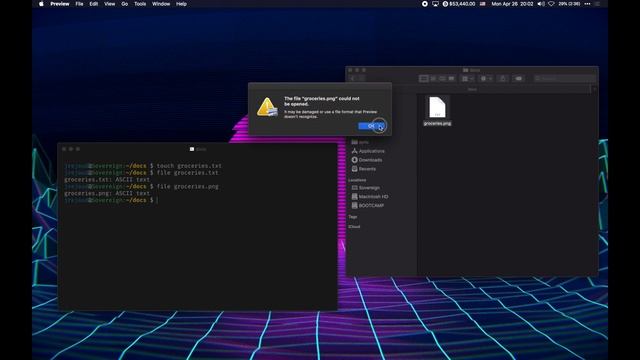Open the volume control in menu bar
Screen dimensions: 640x360
(541, 4)
